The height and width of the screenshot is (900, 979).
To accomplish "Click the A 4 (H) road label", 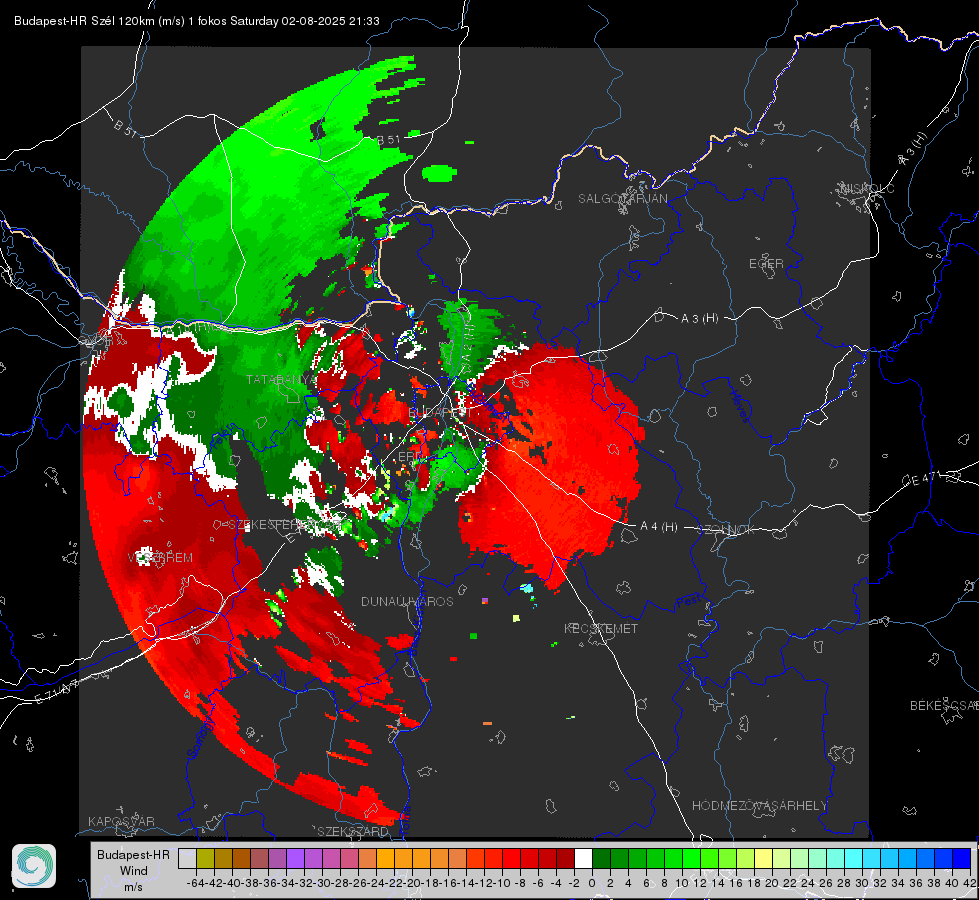I will pyautogui.click(x=659, y=527).
